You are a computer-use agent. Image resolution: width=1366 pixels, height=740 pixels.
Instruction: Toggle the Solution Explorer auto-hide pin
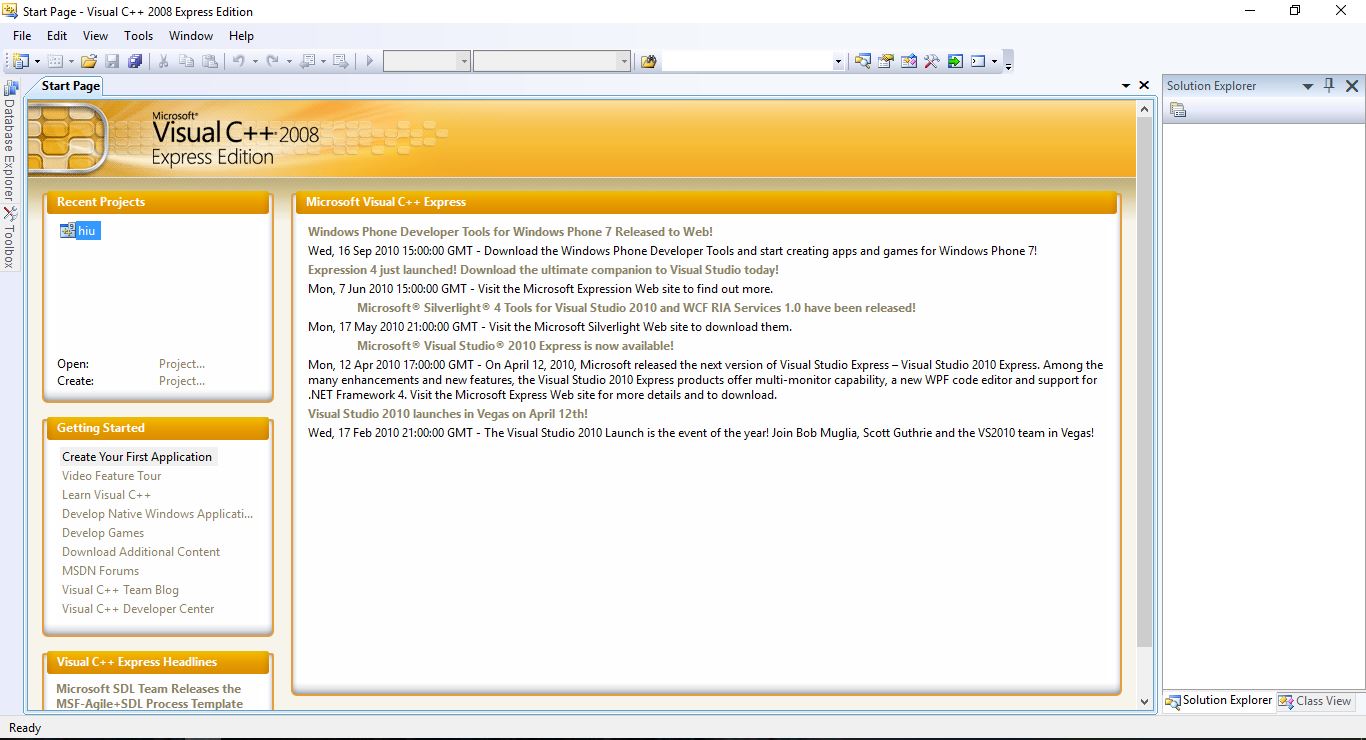point(1329,86)
